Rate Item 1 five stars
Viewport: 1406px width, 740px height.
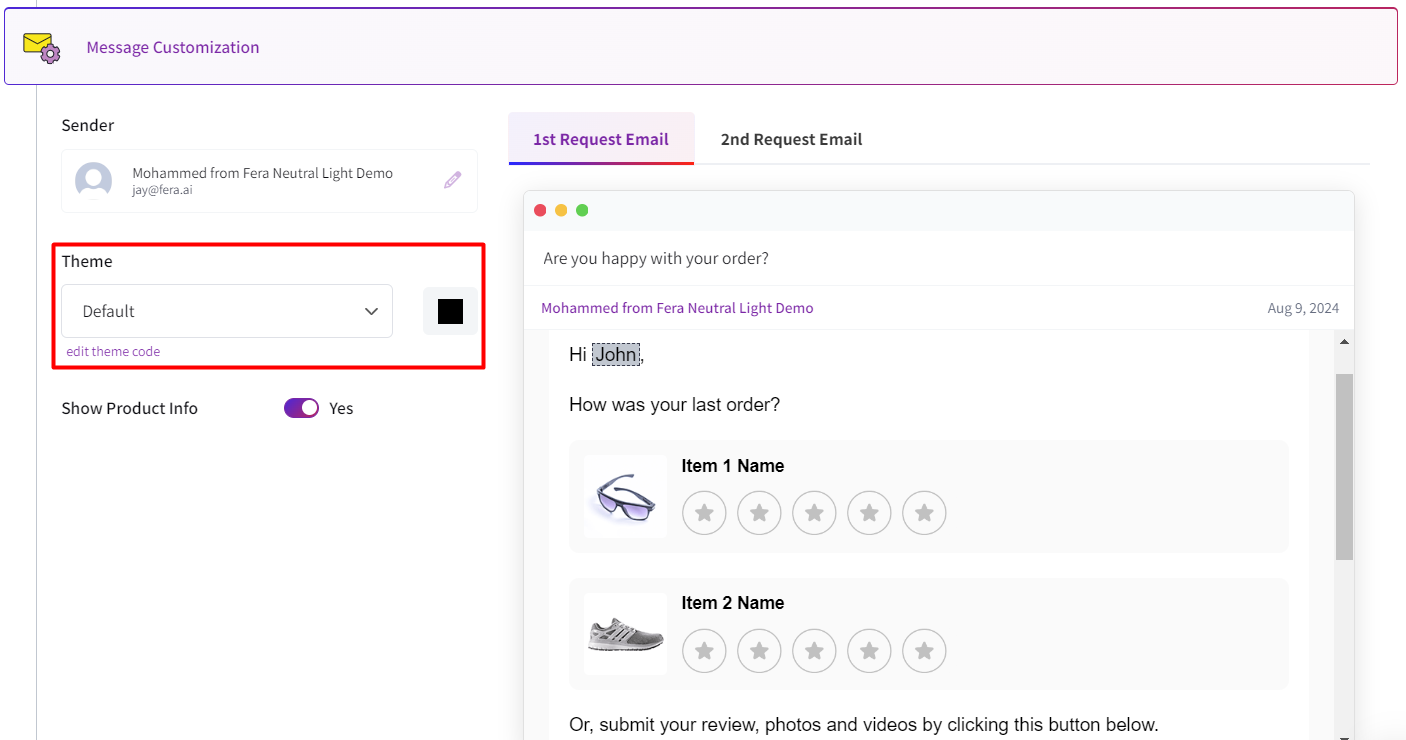(x=924, y=513)
